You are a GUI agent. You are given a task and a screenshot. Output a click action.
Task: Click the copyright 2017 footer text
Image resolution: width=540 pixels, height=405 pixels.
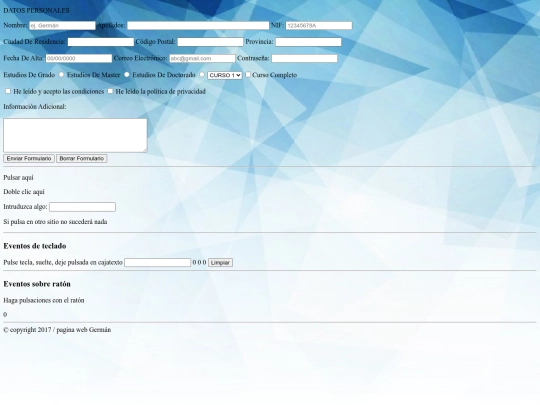(57, 330)
